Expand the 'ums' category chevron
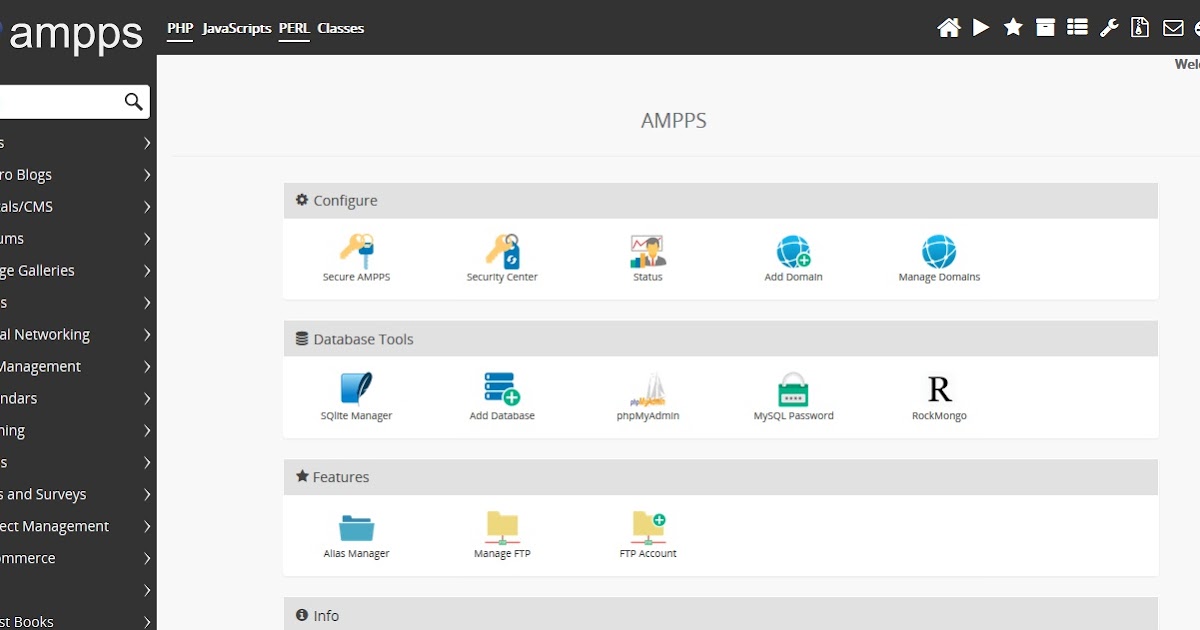This screenshot has width=1200, height=630. click(147, 239)
